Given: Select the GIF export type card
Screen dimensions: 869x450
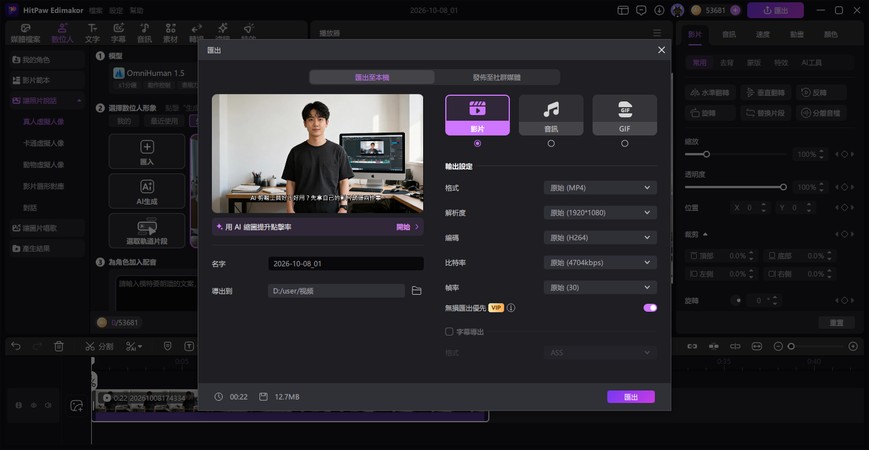Looking at the screenshot, I should (625, 115).
